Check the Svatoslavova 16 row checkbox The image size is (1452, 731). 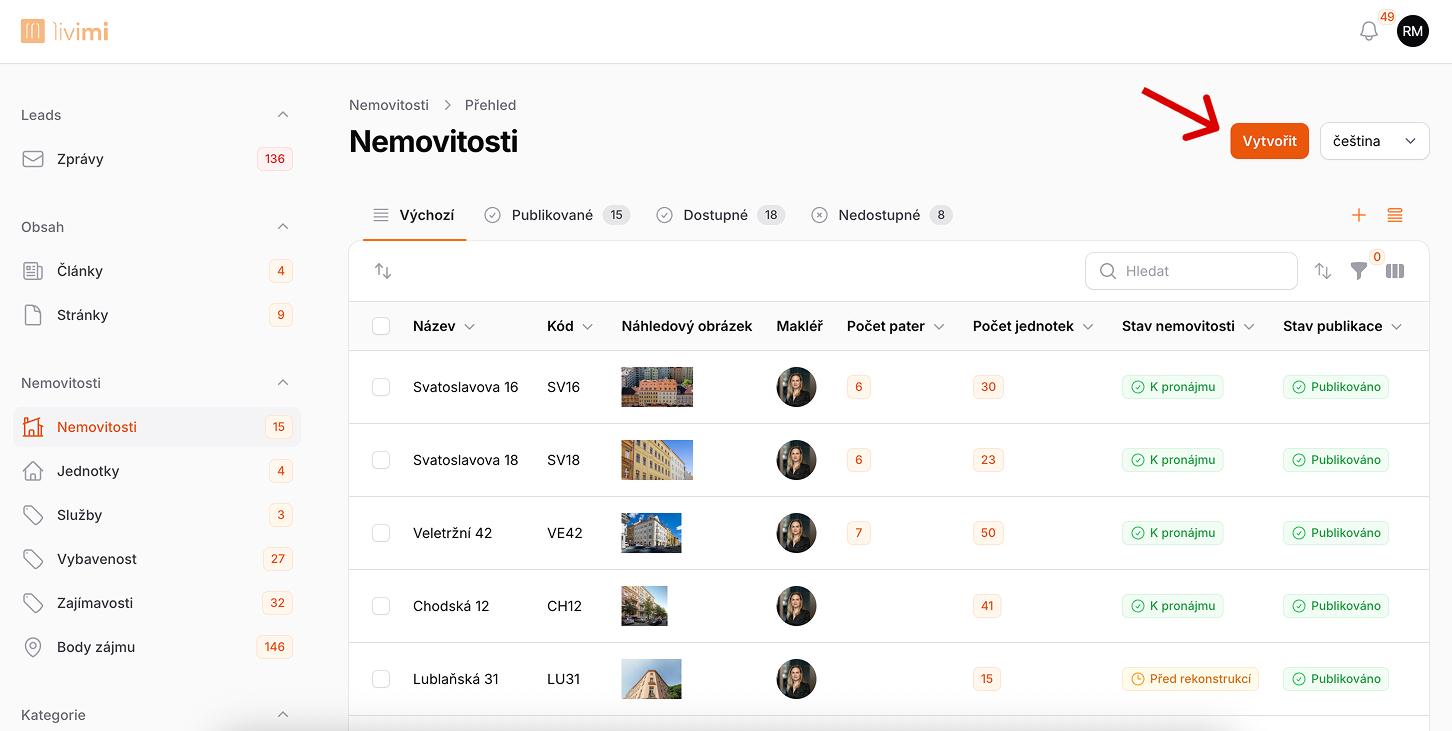tap(381, 387)
